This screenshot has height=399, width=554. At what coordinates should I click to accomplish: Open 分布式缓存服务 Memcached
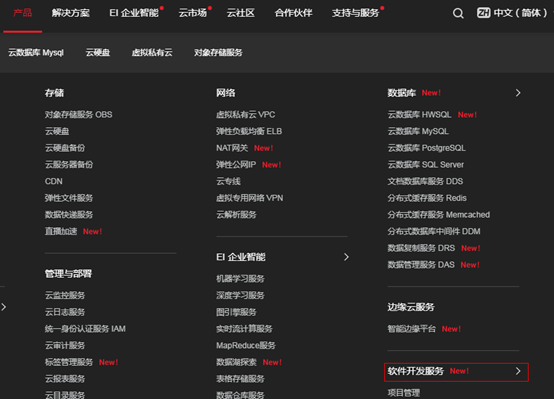[438, 215]
